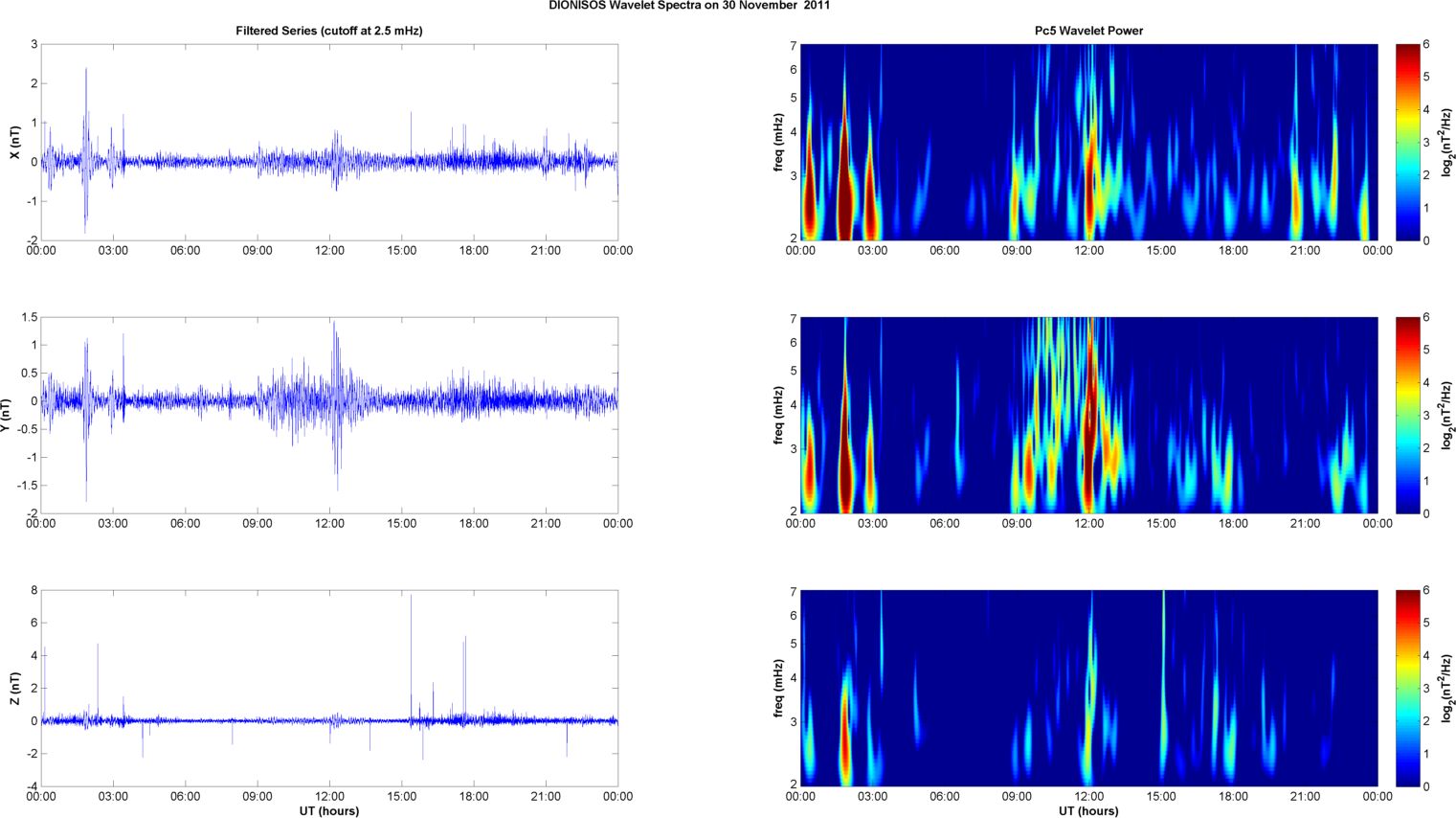Click the "DIONISOS Wavelet Spectra" figure title

click(x=689, y=5)
